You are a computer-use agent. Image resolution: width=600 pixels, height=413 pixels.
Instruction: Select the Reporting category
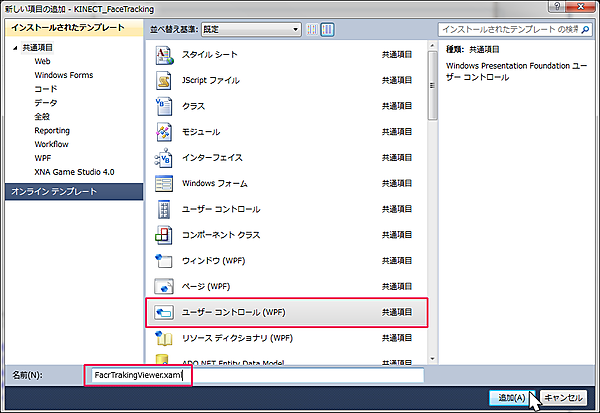tap(52, 131)
